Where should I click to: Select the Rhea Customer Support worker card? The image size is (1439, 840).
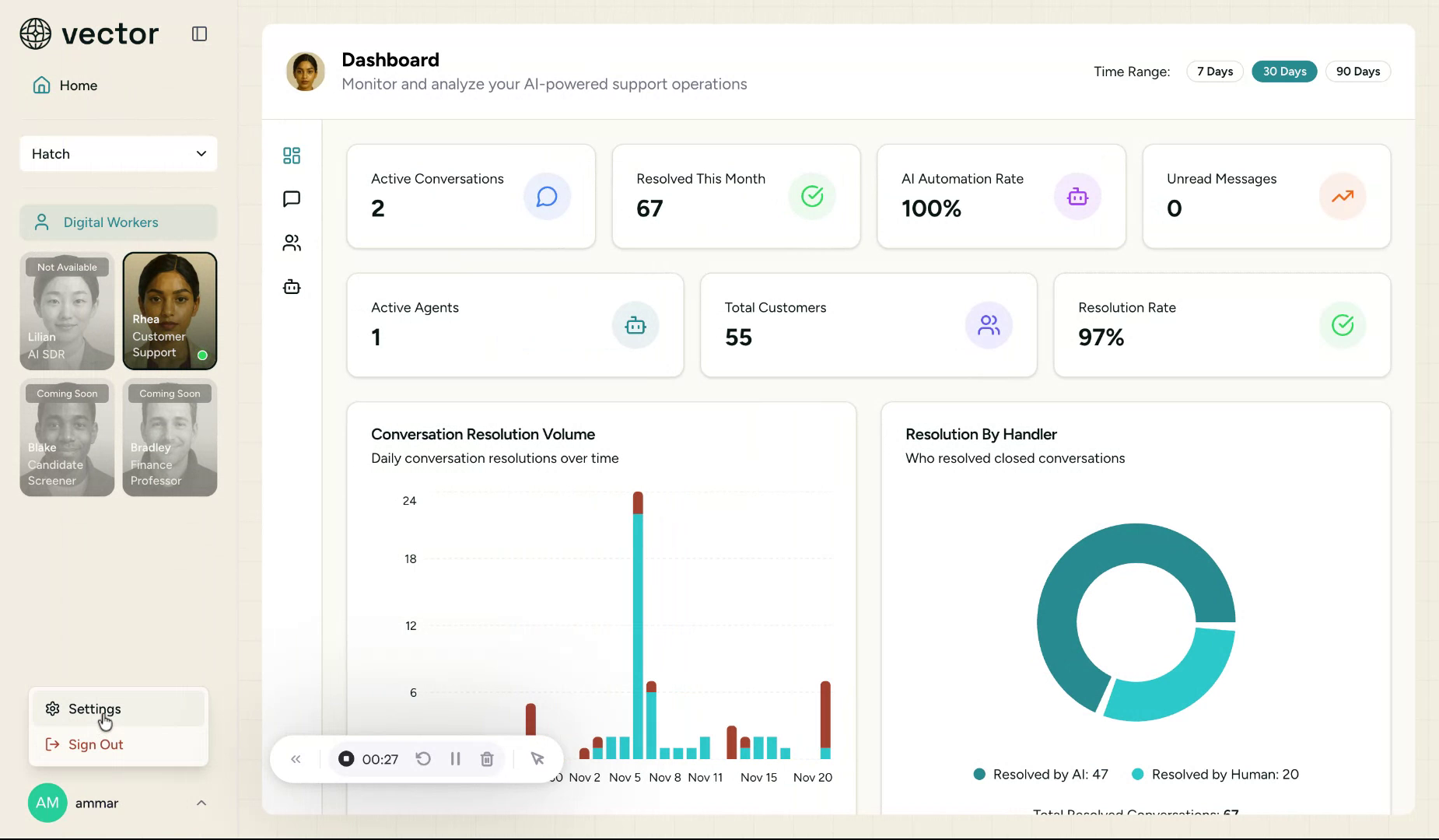click(170, 310)
